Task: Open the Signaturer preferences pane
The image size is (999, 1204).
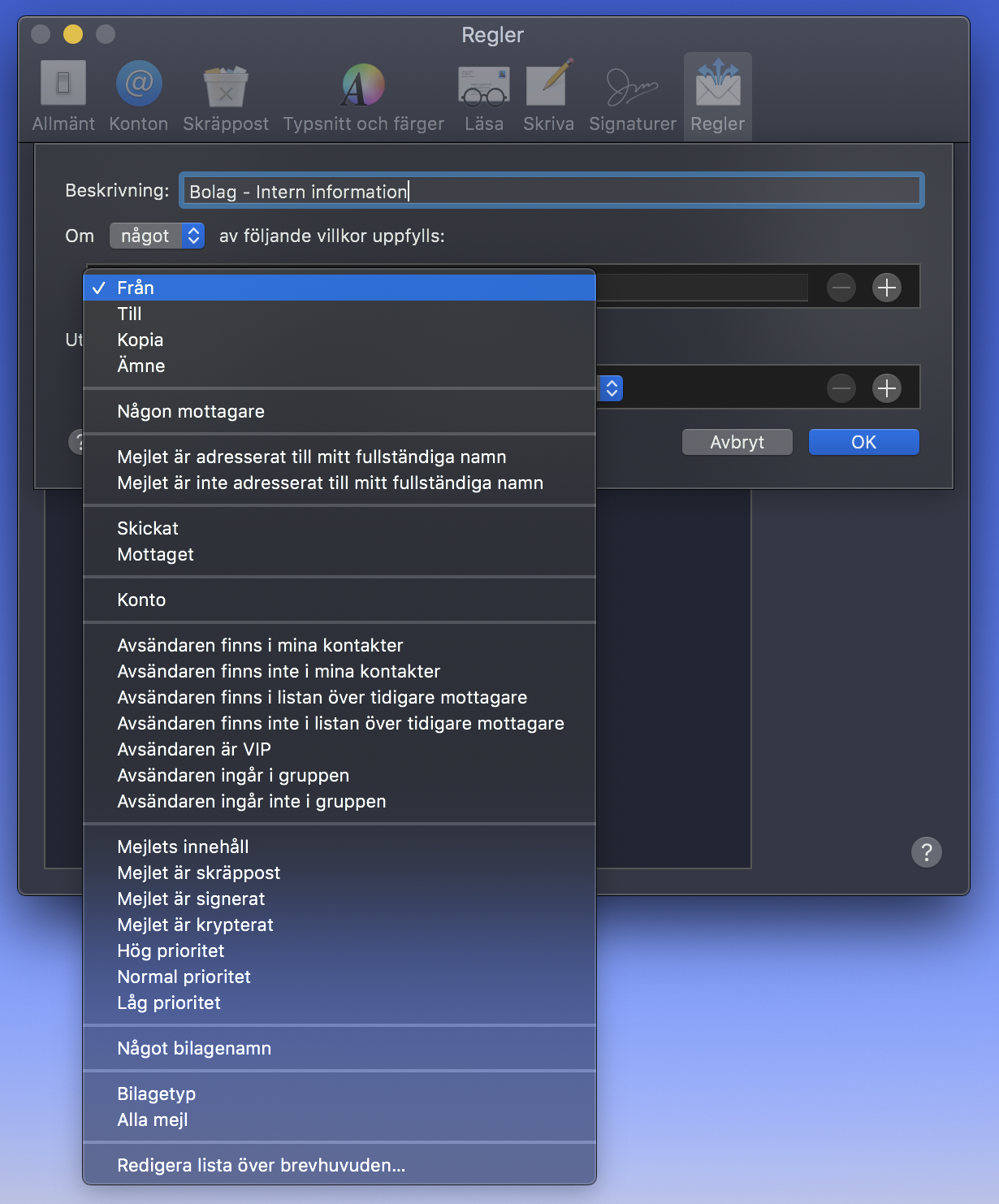Action: coord(632,96)
